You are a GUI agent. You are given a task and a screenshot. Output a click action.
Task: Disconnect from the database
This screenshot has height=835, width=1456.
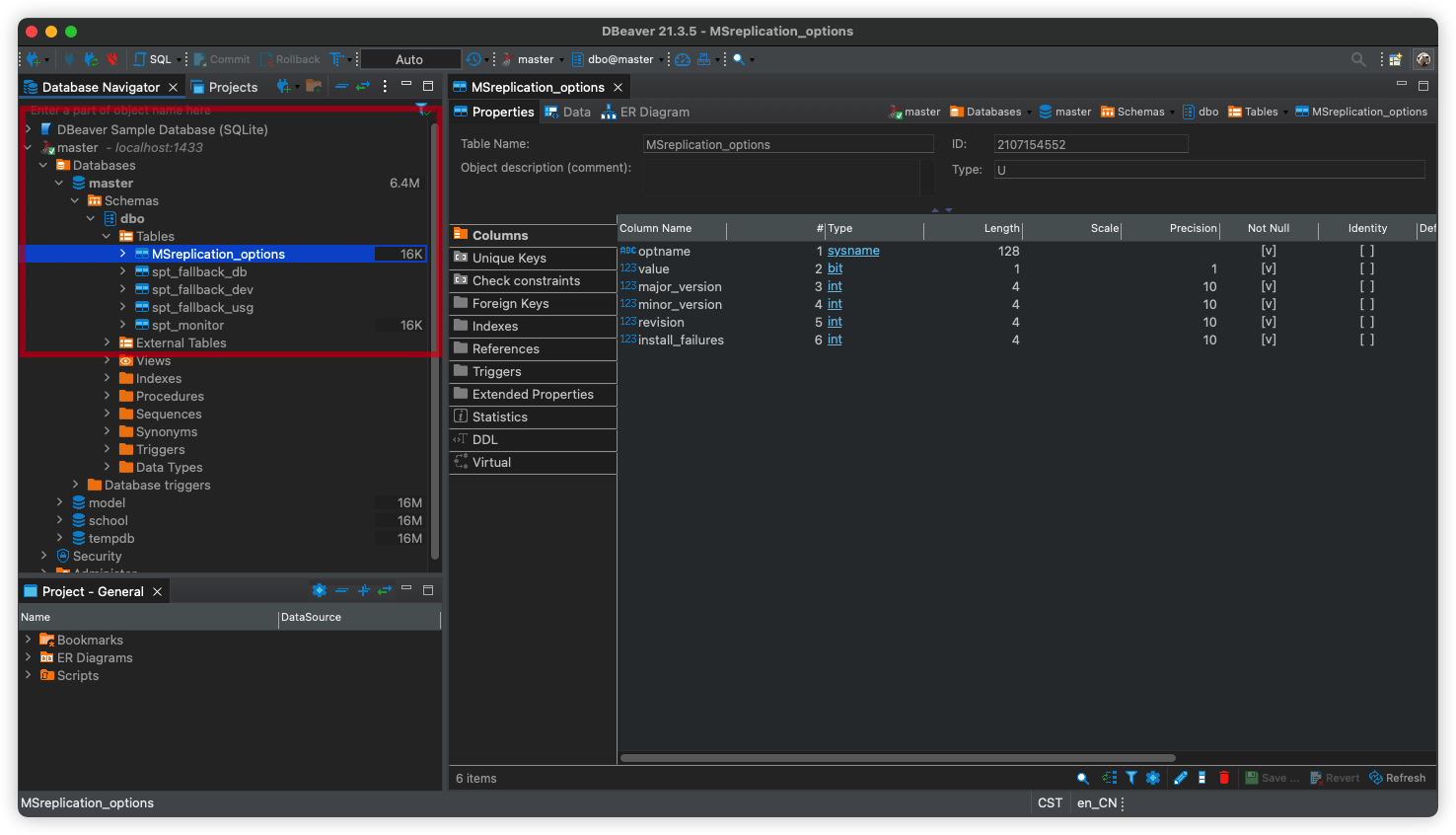click(x=113, y=59)
